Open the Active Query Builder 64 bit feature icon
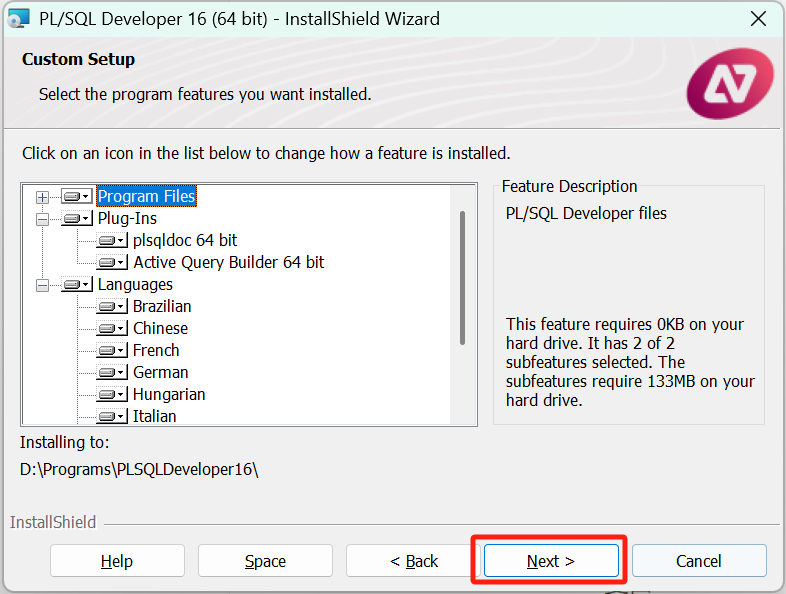This screenshot has height=594, width=786. [112, 263]
